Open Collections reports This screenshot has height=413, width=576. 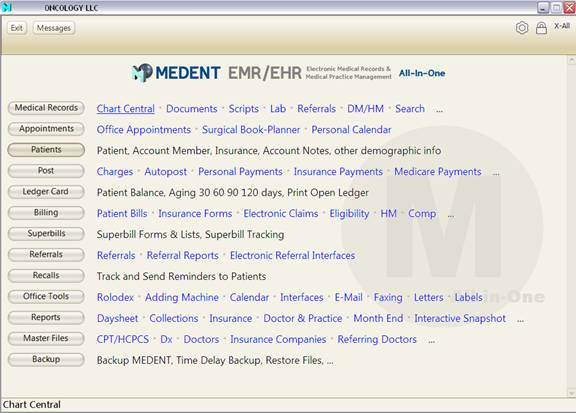click(x=173, y=318)
